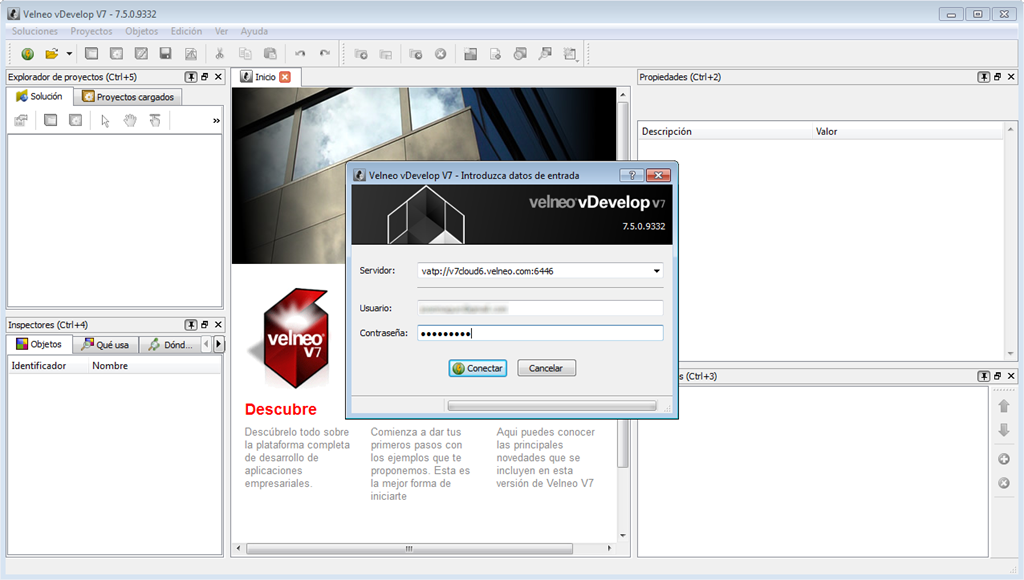1024x580 pixels.
Task: Click the redo arrow icon
Action: coord(325,54)
